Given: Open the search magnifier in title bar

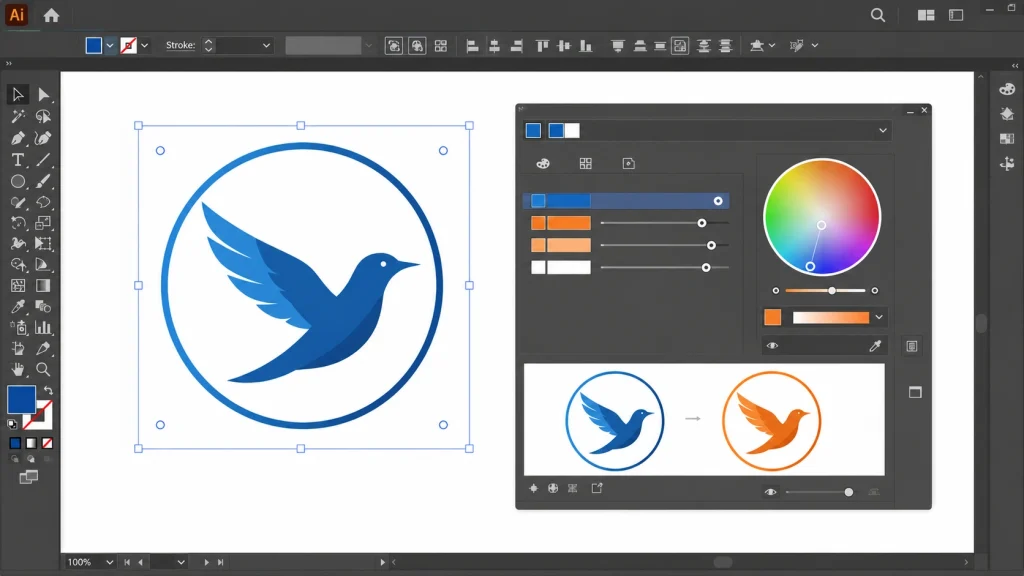Looking at the screenshot, I should point(878,15).
